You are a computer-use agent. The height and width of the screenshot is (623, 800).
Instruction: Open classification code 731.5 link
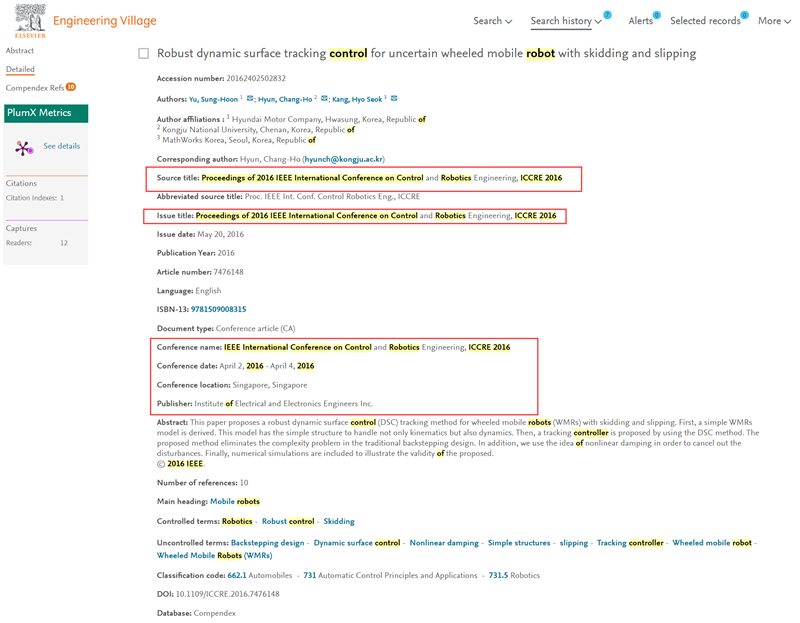pos(498,576)
